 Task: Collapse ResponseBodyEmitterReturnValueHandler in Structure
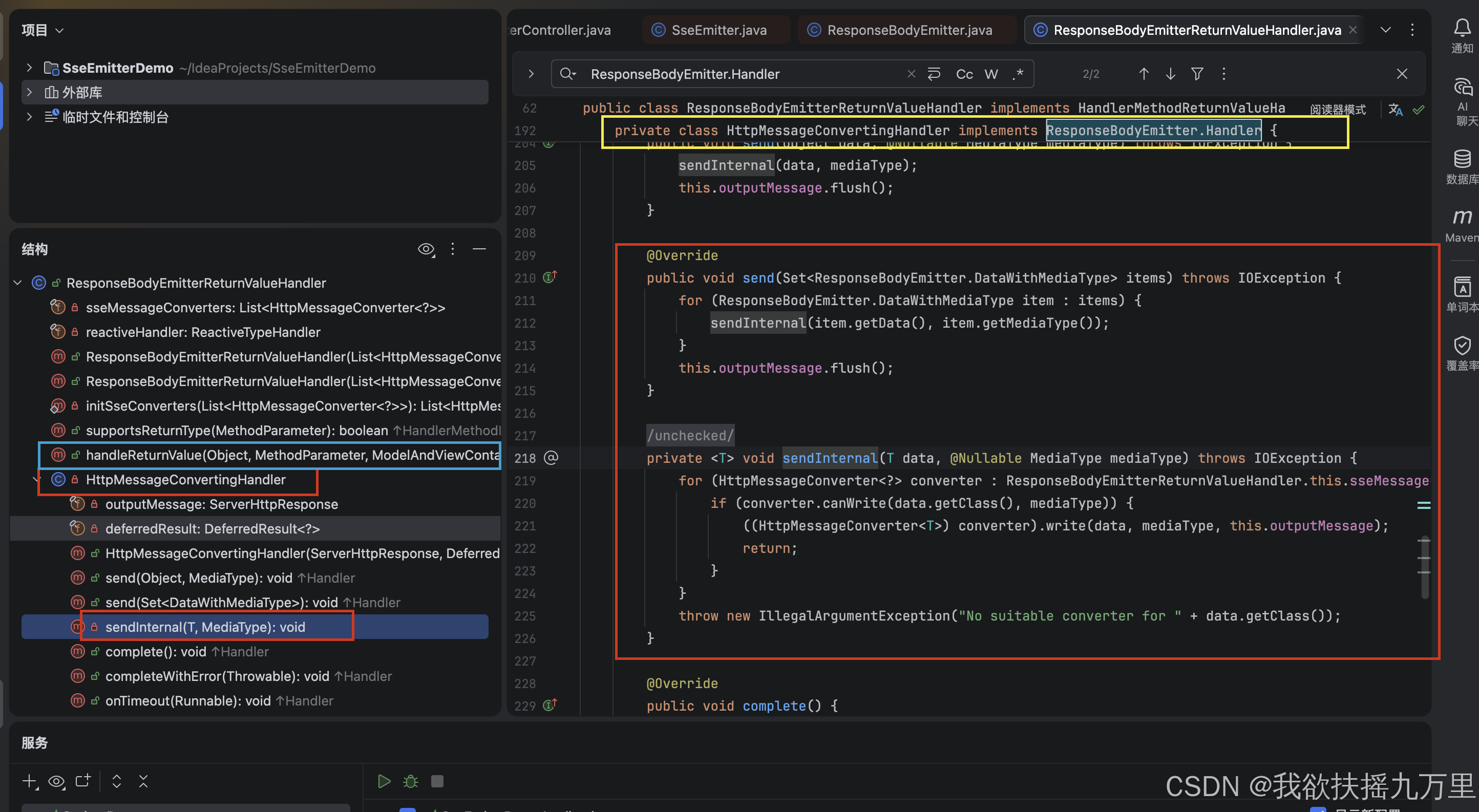pos(18,282)
